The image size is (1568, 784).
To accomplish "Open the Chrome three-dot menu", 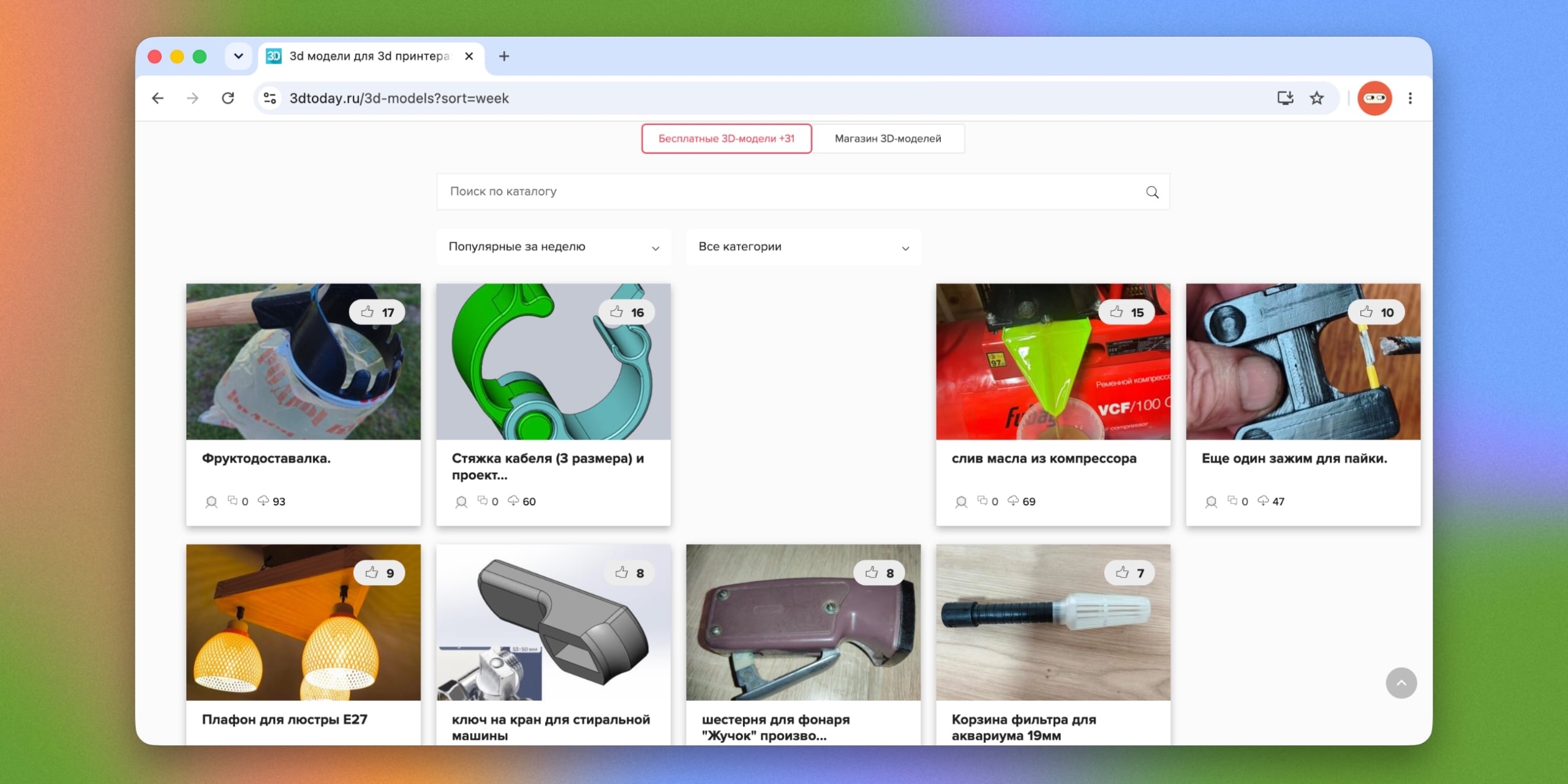I will click(1410, 98).
